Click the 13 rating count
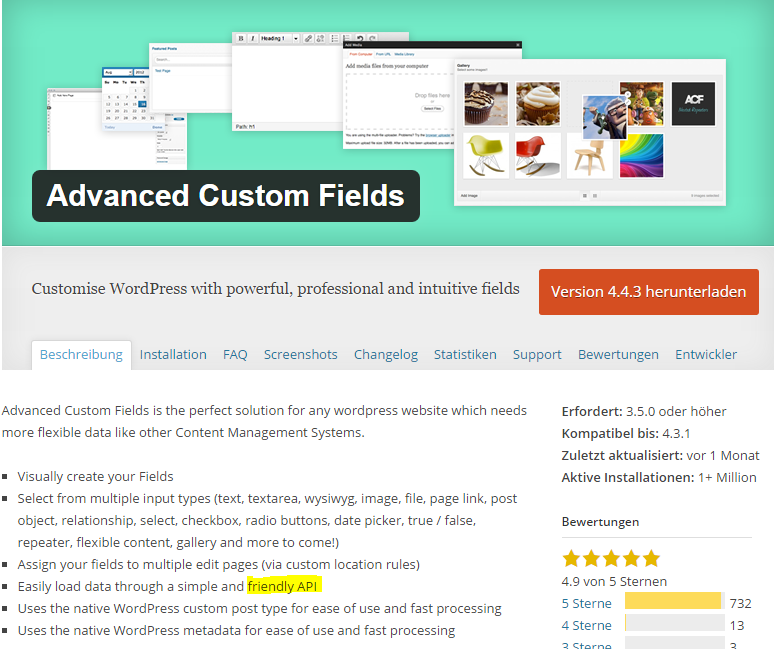 (737, 626)
